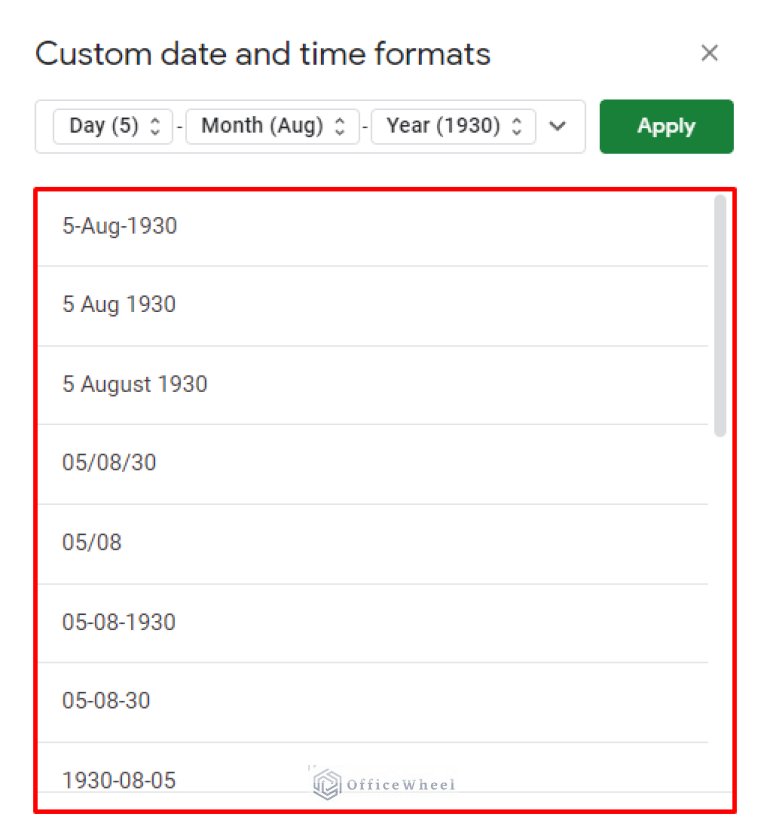Viewport: 767px width, 823px height.
Task: Select the 5 August 1930 format option
Action: point(135,384)
